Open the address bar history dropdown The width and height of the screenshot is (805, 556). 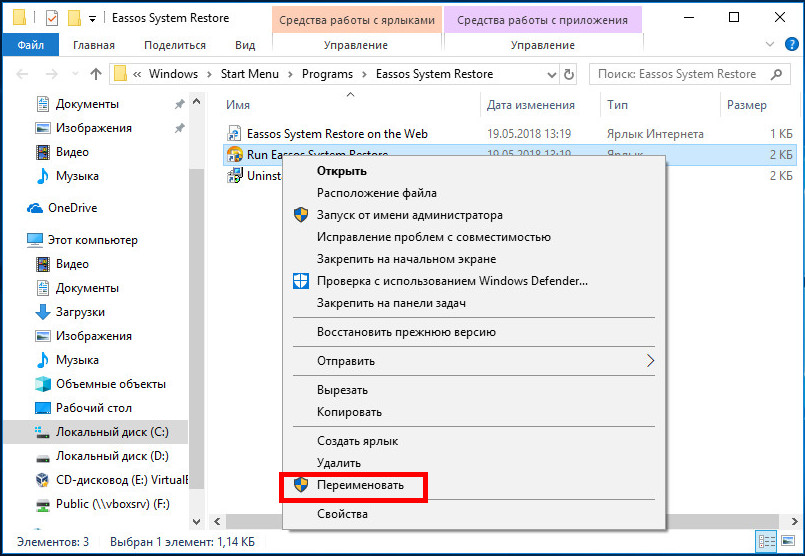click(x=551, y=74)
